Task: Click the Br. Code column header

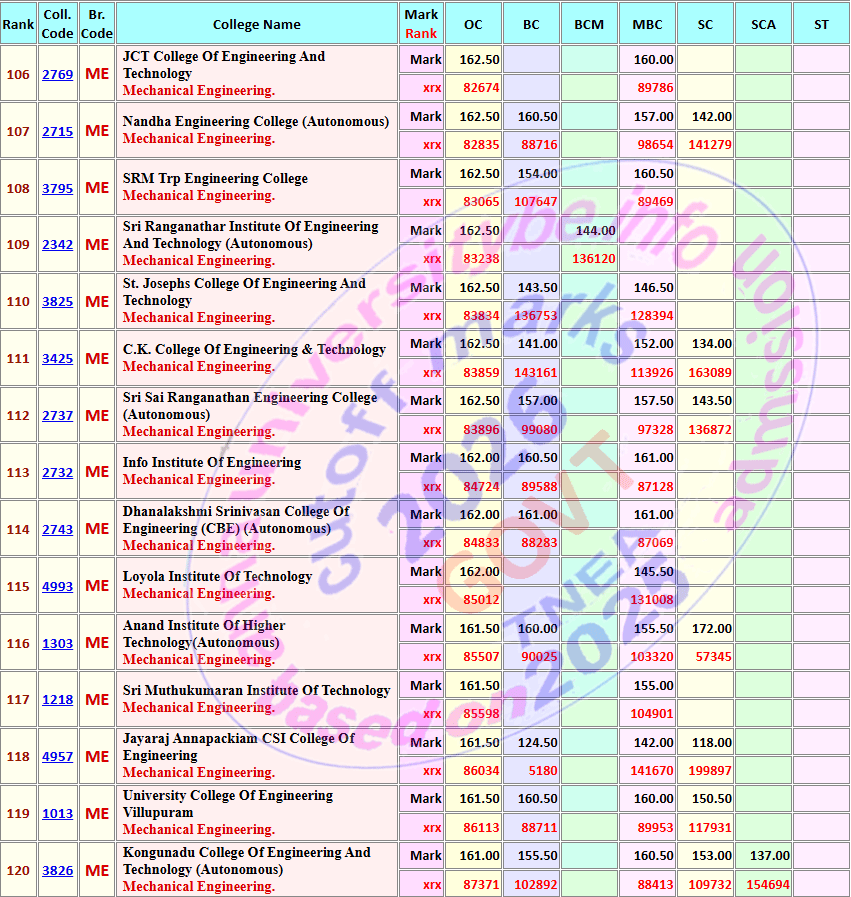Action: 97,23
